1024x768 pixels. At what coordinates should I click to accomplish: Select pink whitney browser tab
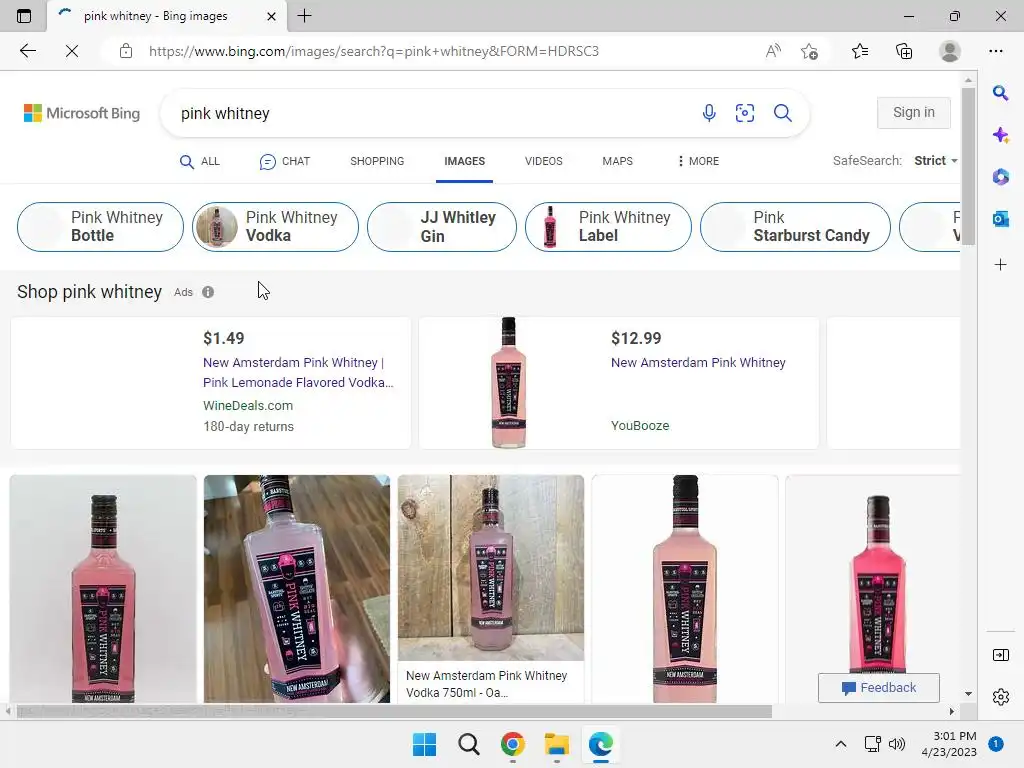click(167, 16)
